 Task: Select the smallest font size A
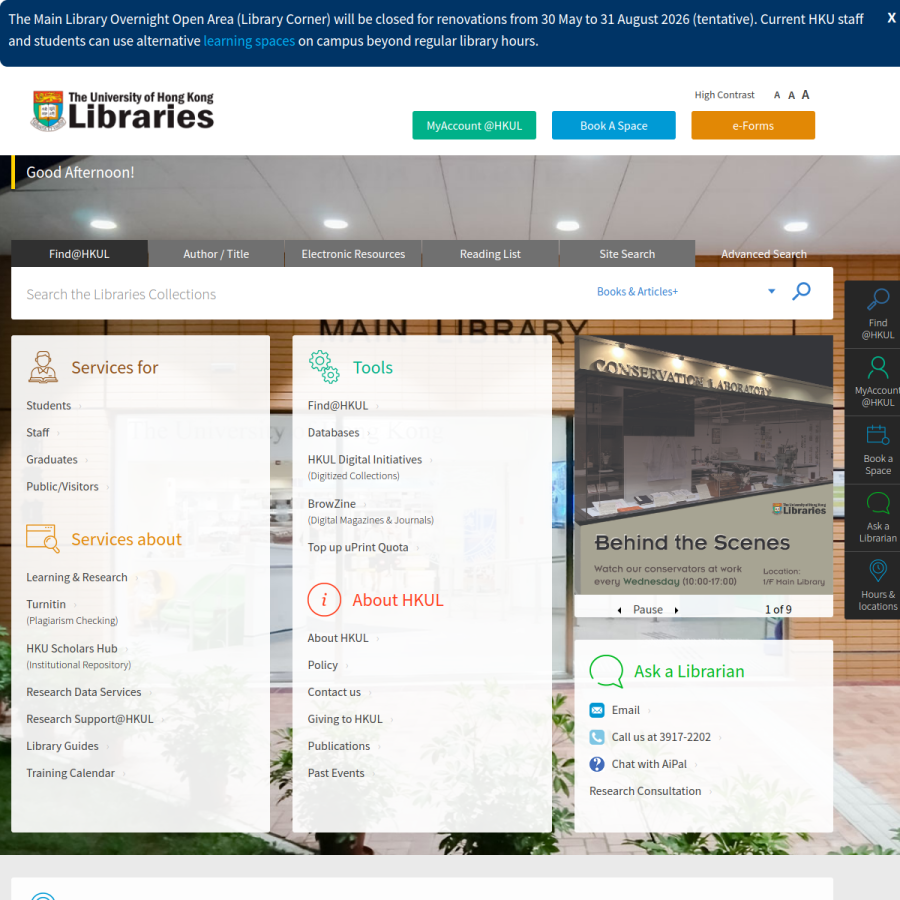point(777,95)
